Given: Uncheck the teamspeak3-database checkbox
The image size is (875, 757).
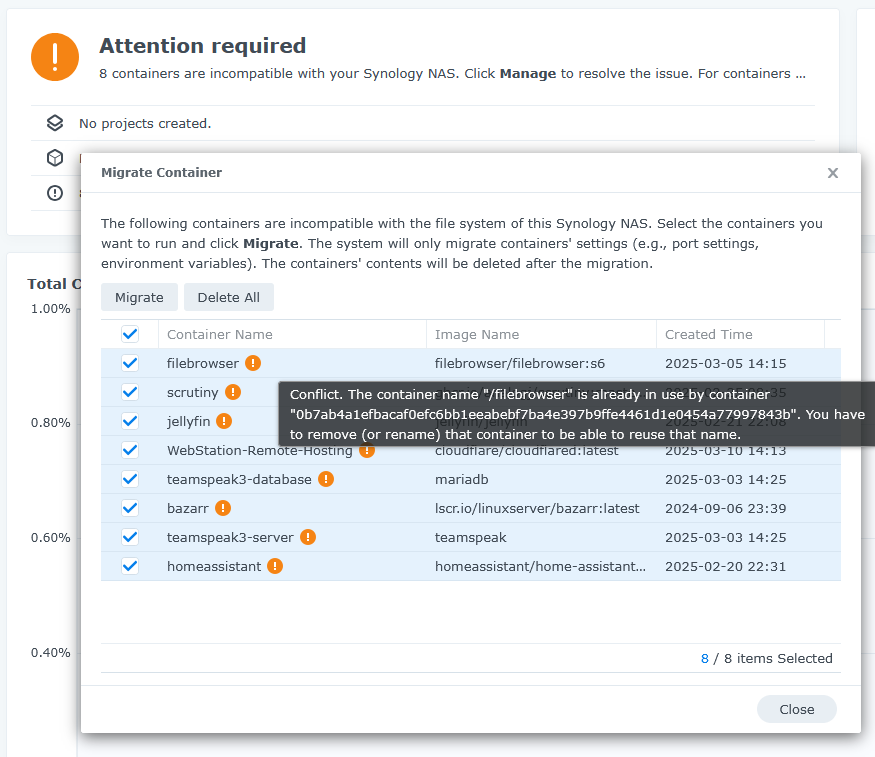Looking at the screenshot, I should [130, 479].
